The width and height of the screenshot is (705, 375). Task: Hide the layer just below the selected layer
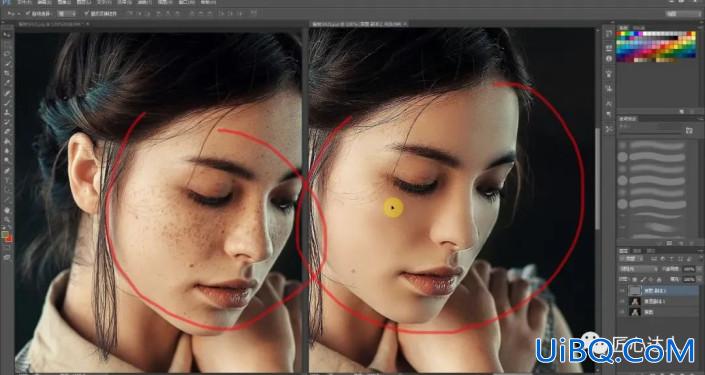click(x=622, y=301)
